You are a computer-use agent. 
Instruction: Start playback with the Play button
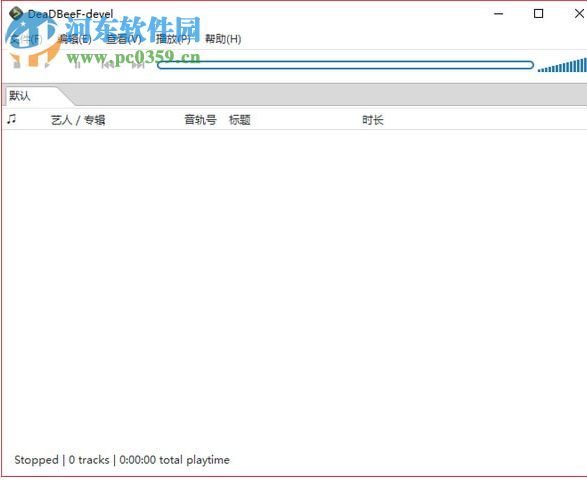click(x=47, y=65)
